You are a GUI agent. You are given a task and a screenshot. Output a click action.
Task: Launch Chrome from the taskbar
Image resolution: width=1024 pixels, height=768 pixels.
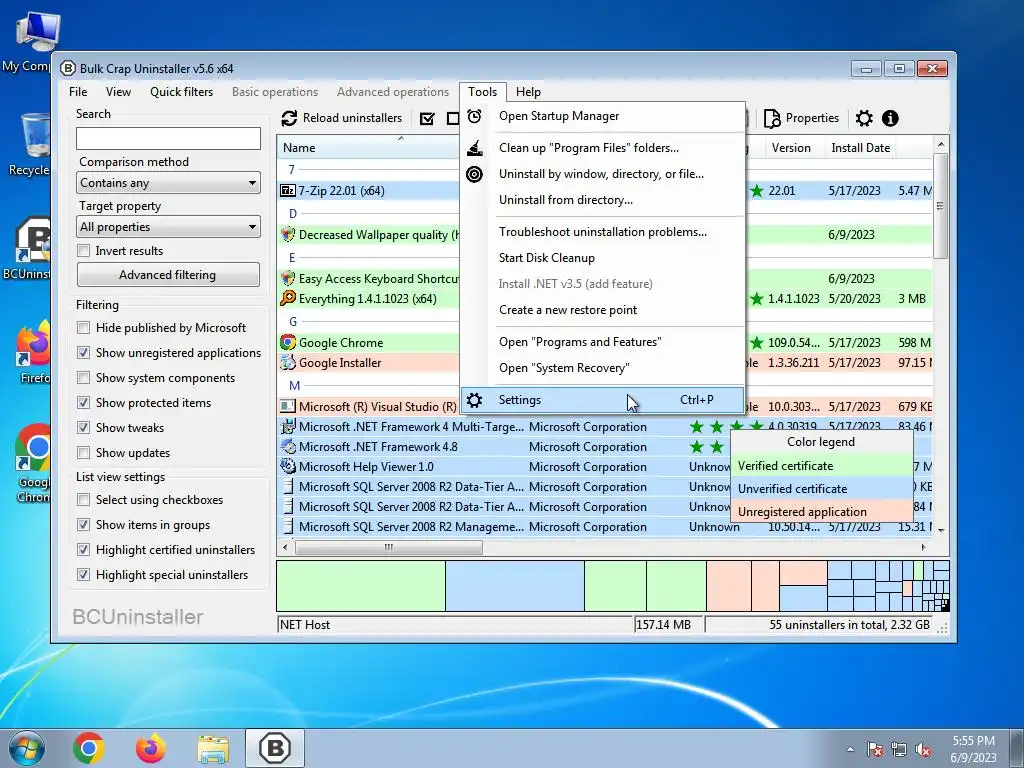[89, 748]
